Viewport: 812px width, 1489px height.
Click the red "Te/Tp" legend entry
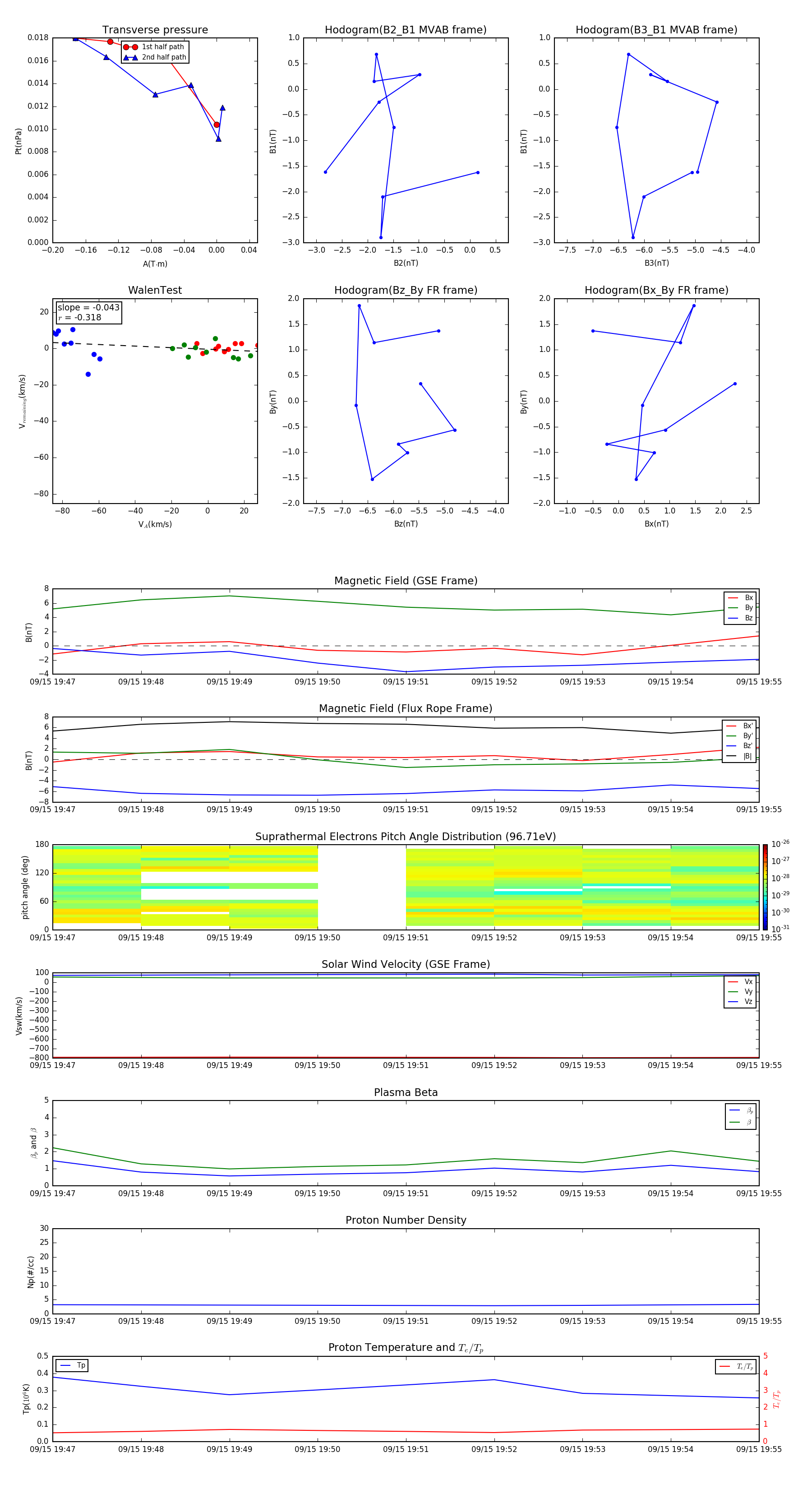(x=736, y=1366)
